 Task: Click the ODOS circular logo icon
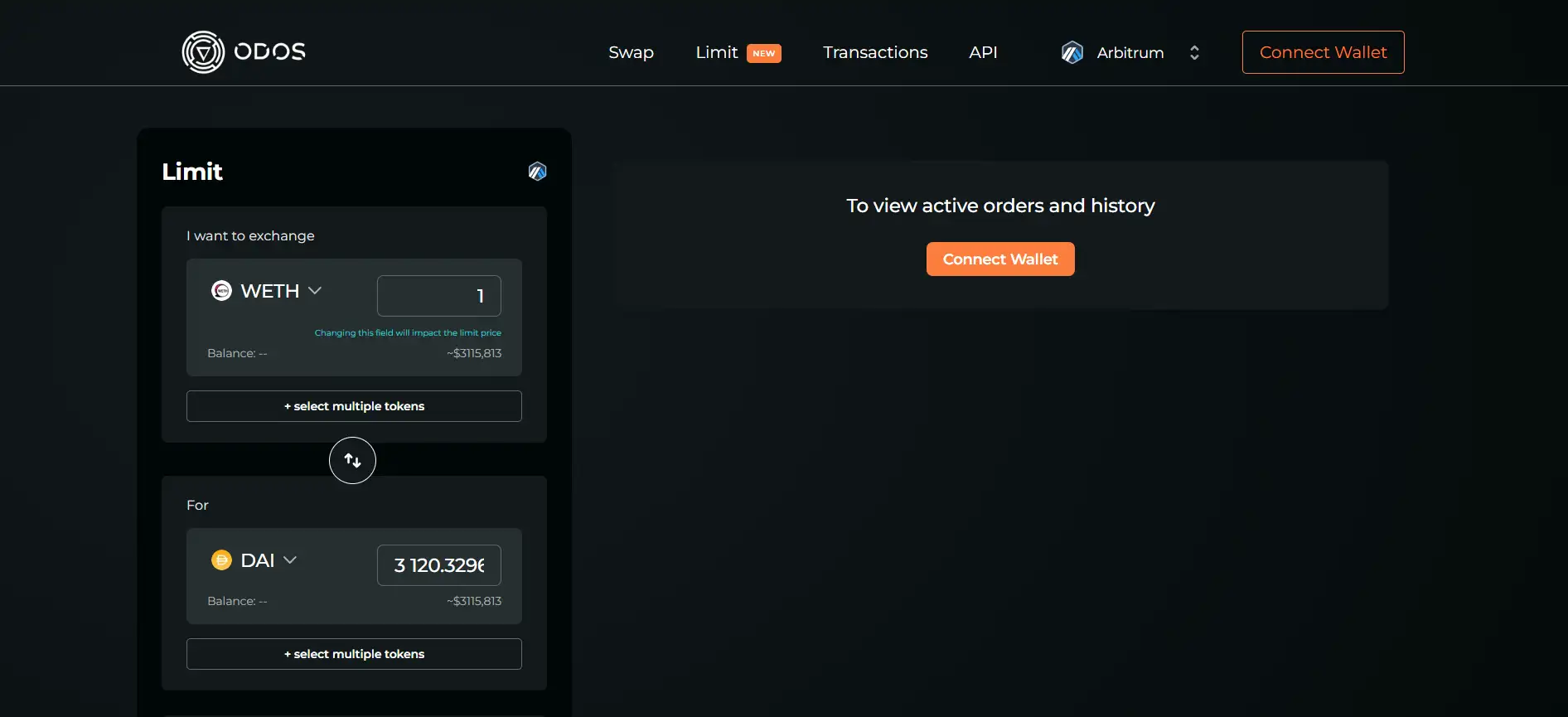click(x=203, y=52)
